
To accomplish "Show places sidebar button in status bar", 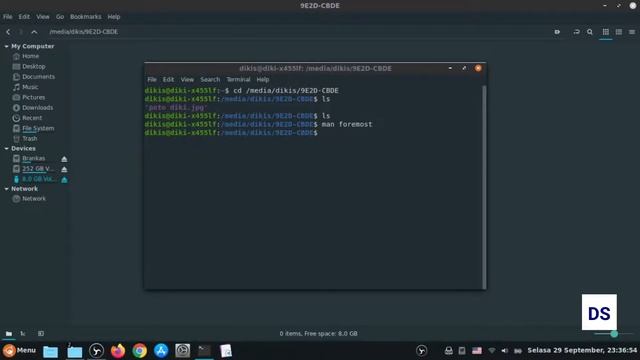I will (9, 333).
